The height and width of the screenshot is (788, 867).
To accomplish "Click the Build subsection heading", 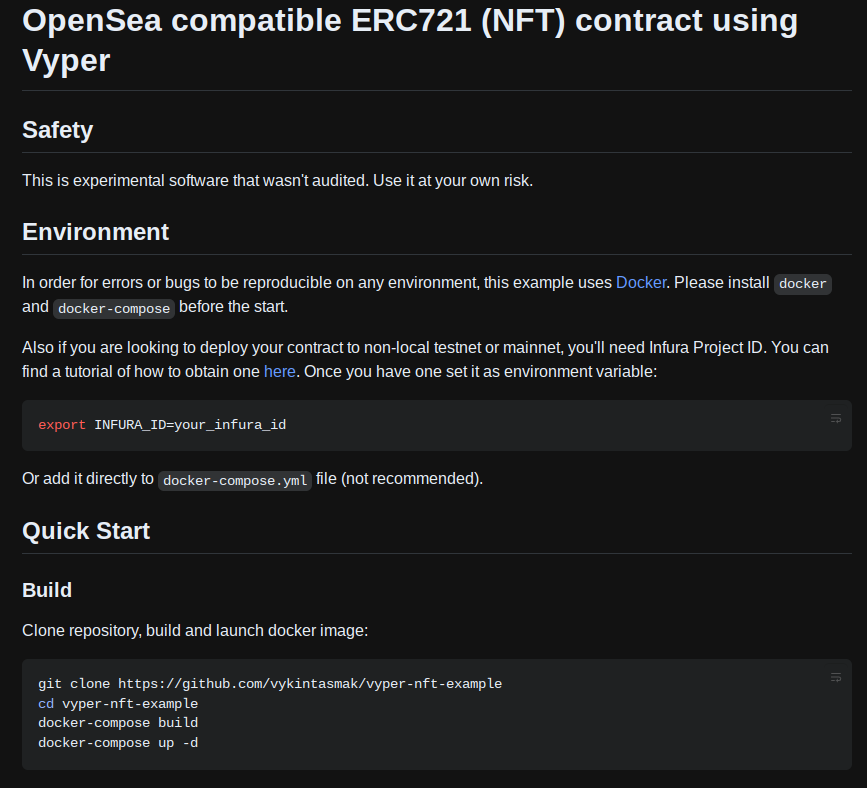I will [47, 590].
